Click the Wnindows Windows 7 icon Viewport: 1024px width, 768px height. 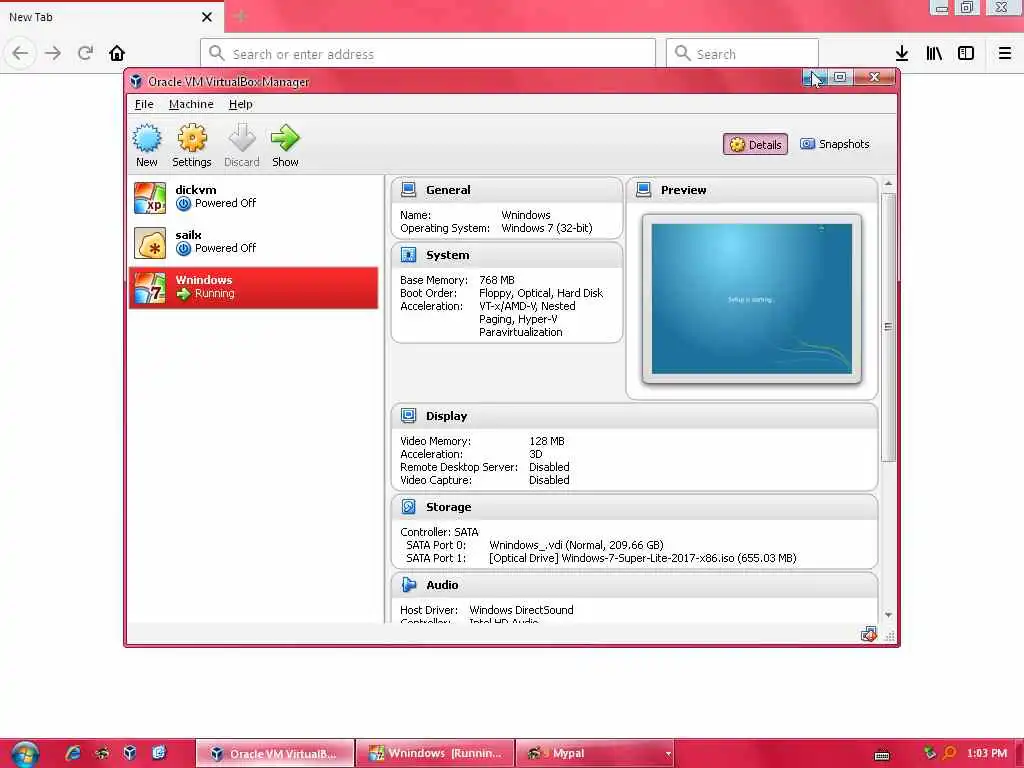[x=150, y=288]
